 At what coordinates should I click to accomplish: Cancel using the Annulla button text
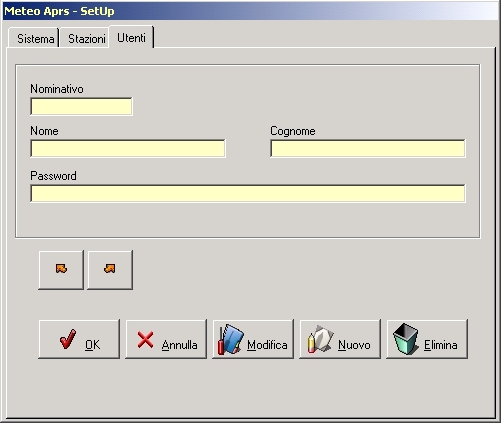click(x=179, y=345)
